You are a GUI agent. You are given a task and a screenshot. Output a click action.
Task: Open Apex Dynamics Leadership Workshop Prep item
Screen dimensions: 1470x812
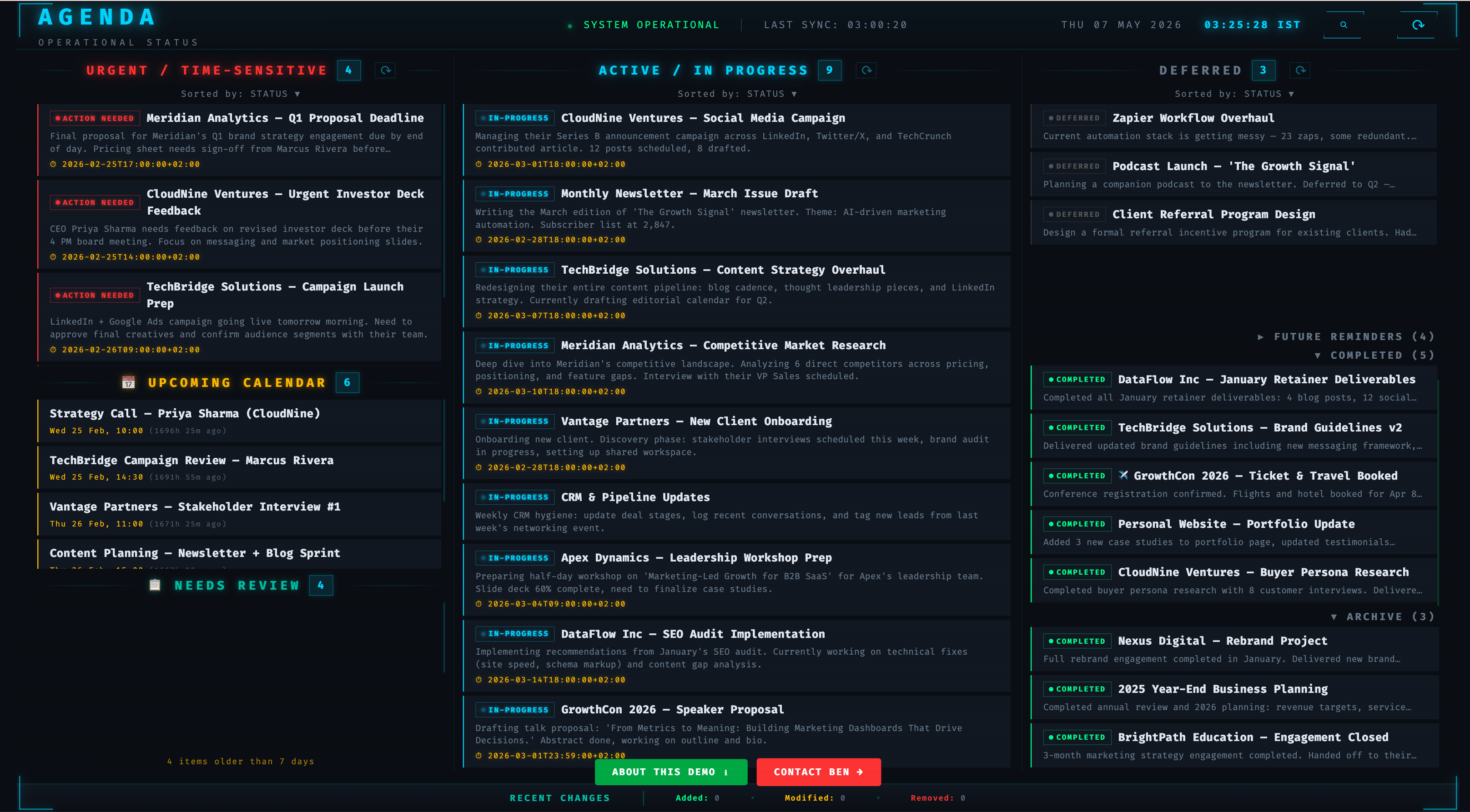point(737,580)
